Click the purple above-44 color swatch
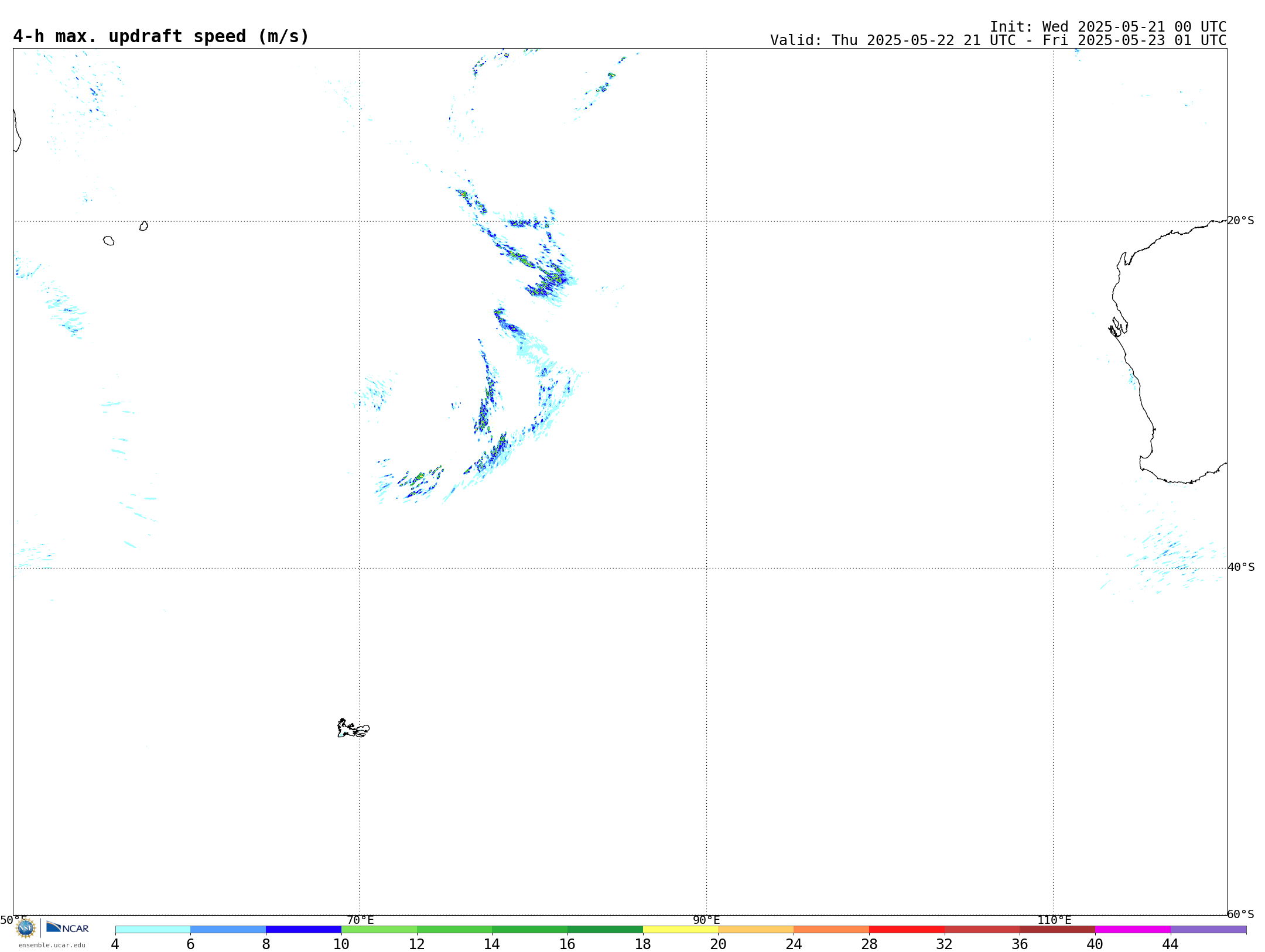1265x952 pixels. click(x=1208, y=929)
